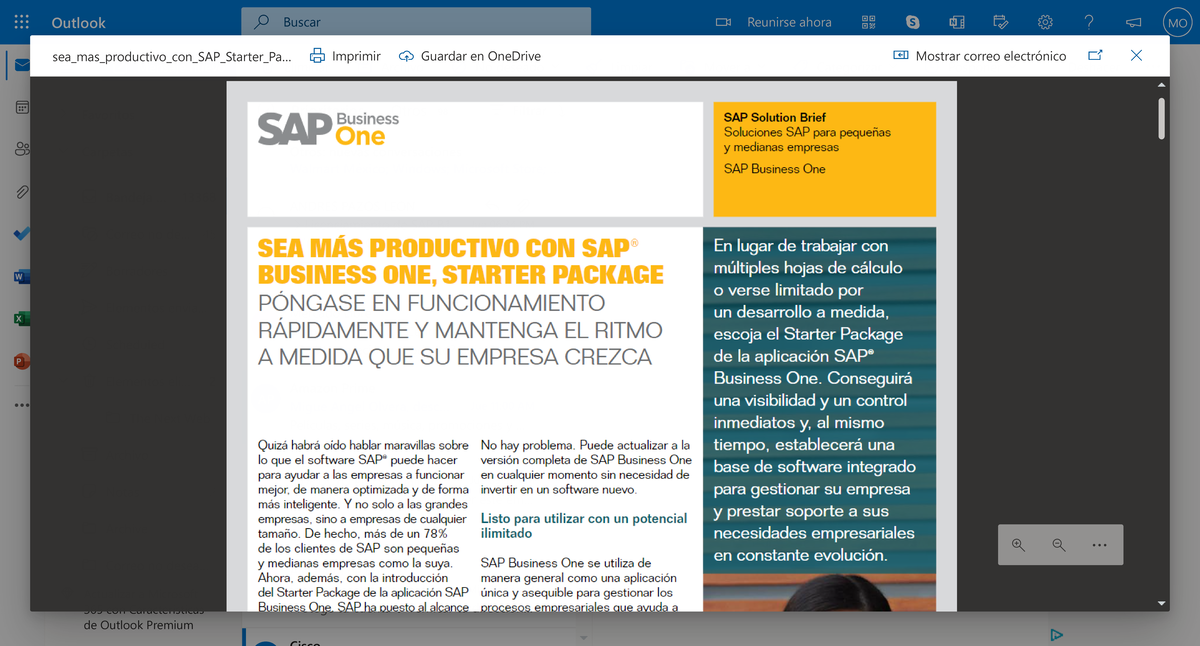Open the Help question mark
The image size is (1200, 646).
coord(1089,21)
